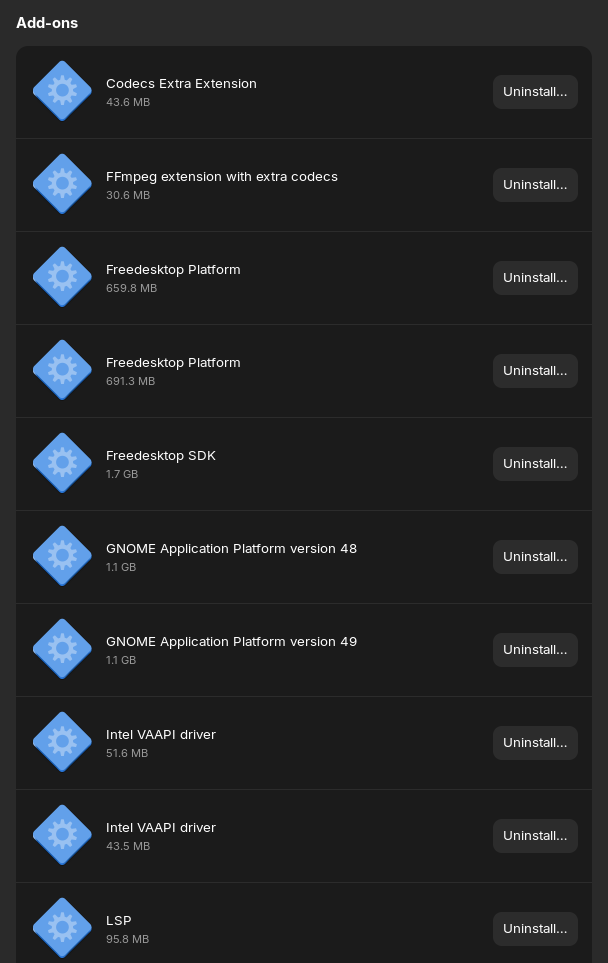Uninstall the 691.3 MB Freedesktop Platform
Image resolution: width=608 pixels, height=963 pixels.
click(535, 370)
